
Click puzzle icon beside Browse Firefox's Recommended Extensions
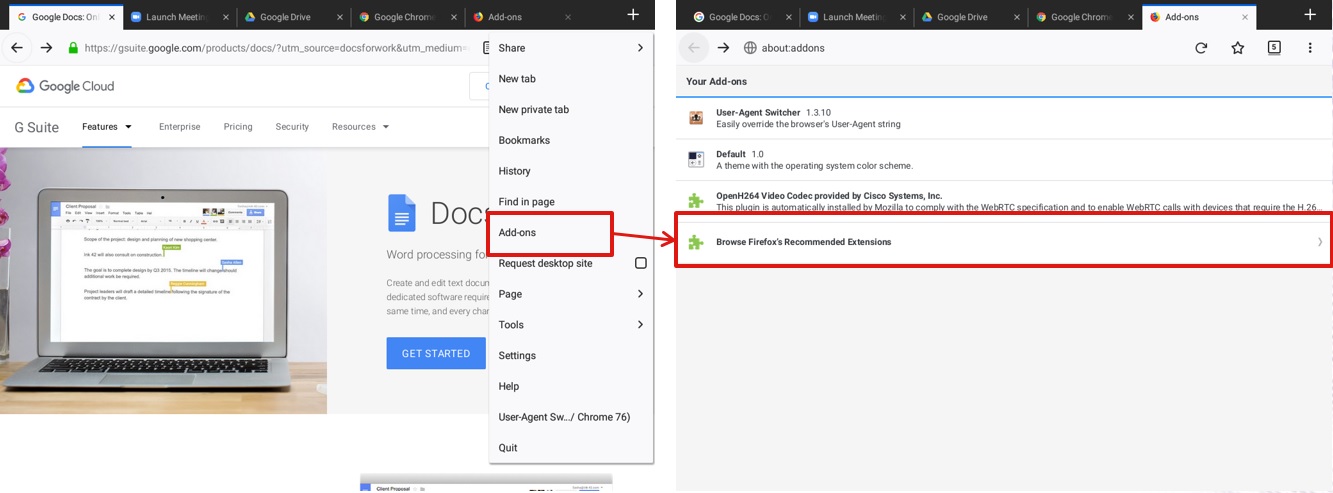(x=696, y=242)
